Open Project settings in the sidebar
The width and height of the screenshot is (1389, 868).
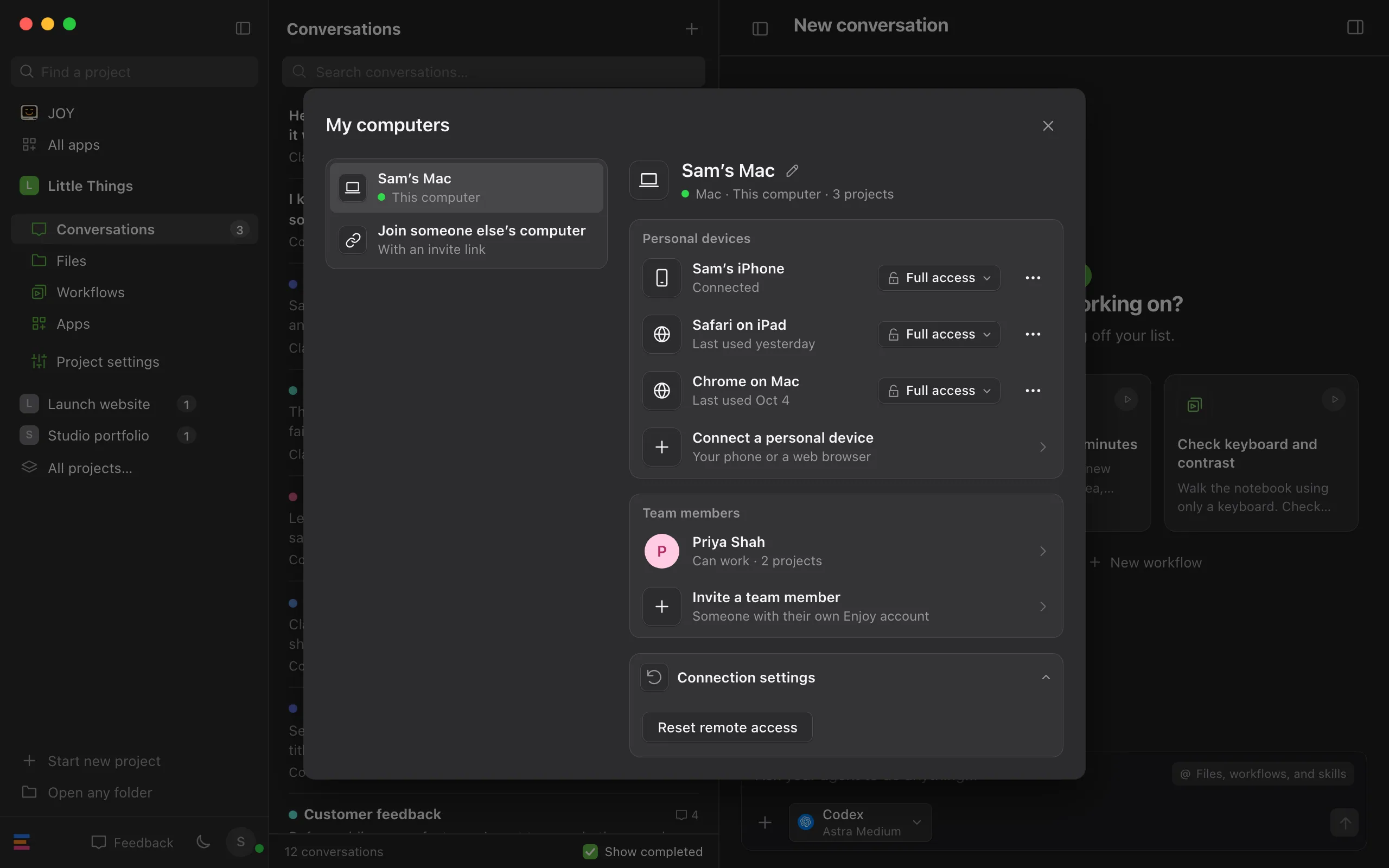pos(135,362)
